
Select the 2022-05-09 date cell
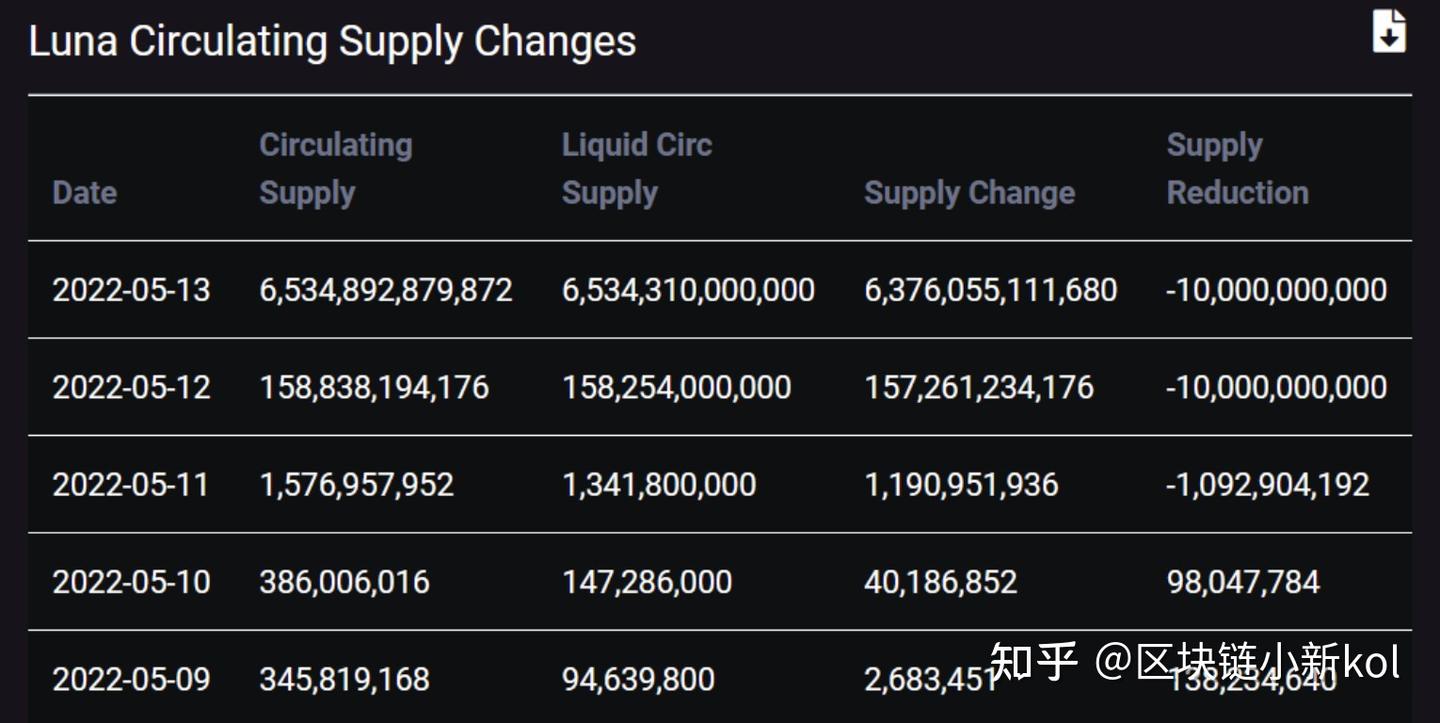pyautogui.click(x=131, y=680)
